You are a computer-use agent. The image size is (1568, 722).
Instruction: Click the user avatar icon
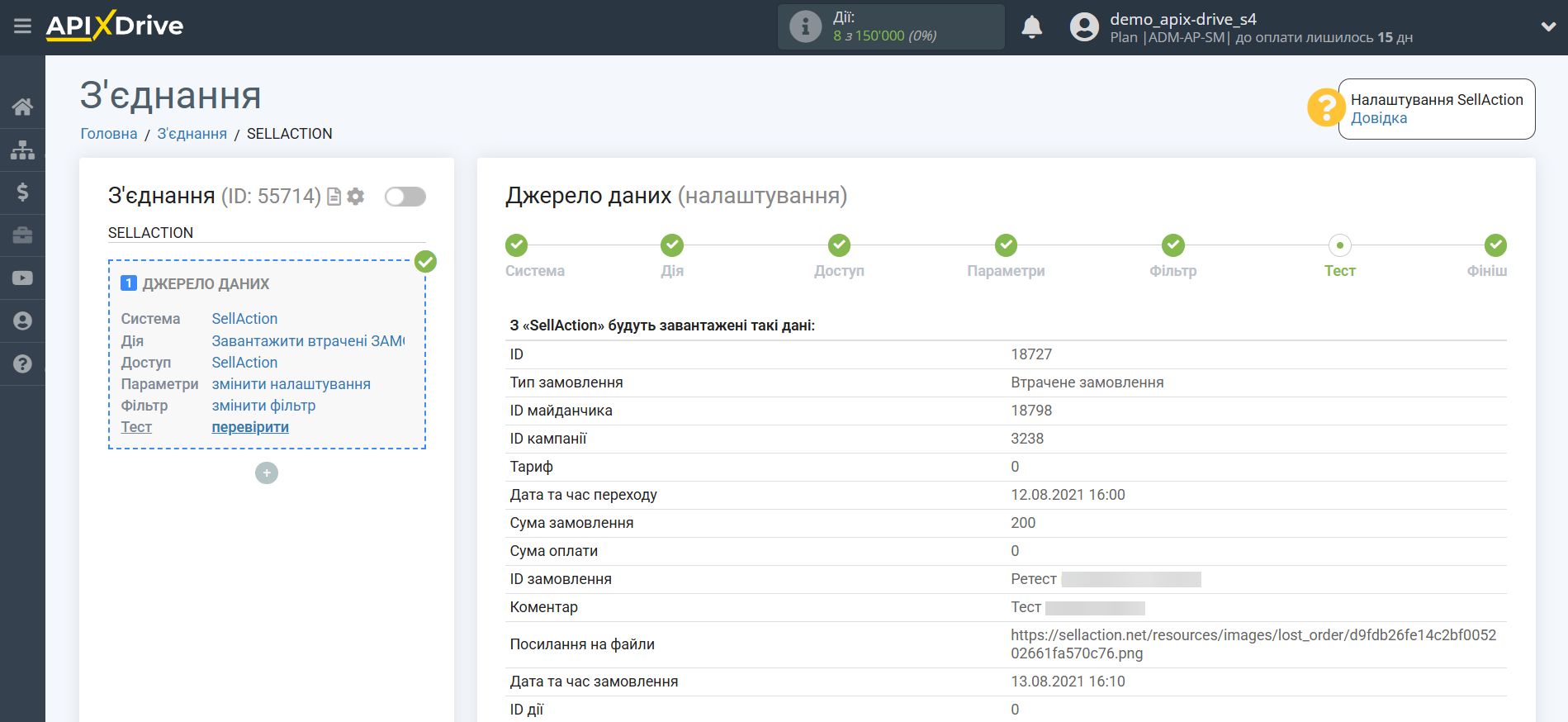[1084, 26]
